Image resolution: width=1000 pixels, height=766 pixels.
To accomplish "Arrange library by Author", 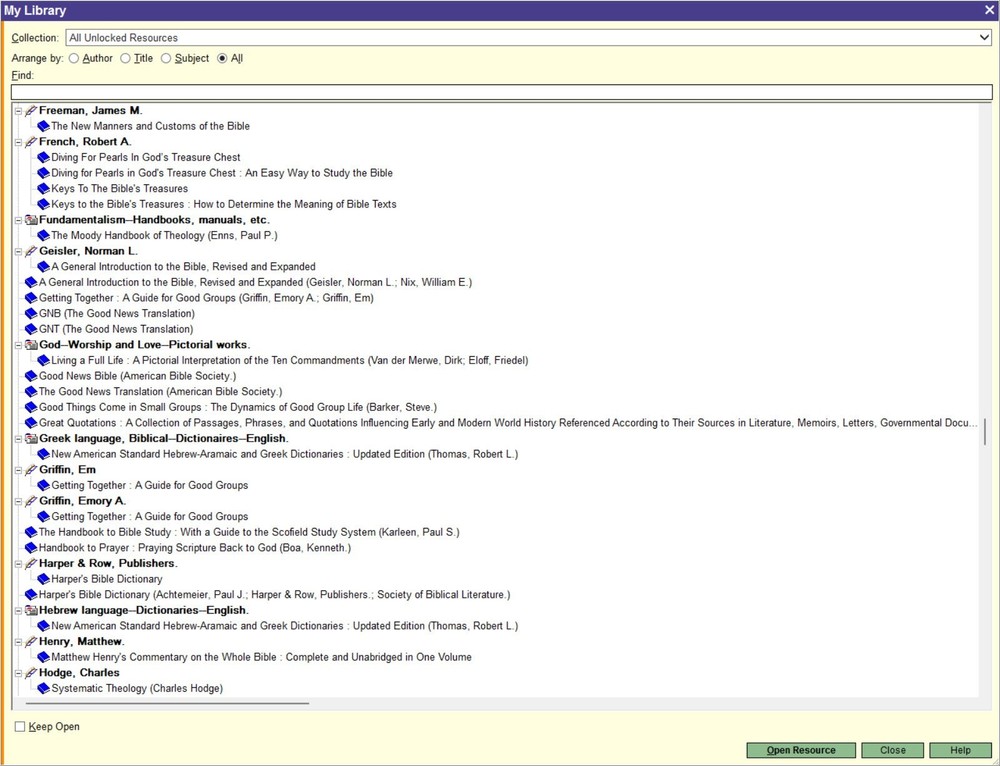I will [x=74, y=58].
